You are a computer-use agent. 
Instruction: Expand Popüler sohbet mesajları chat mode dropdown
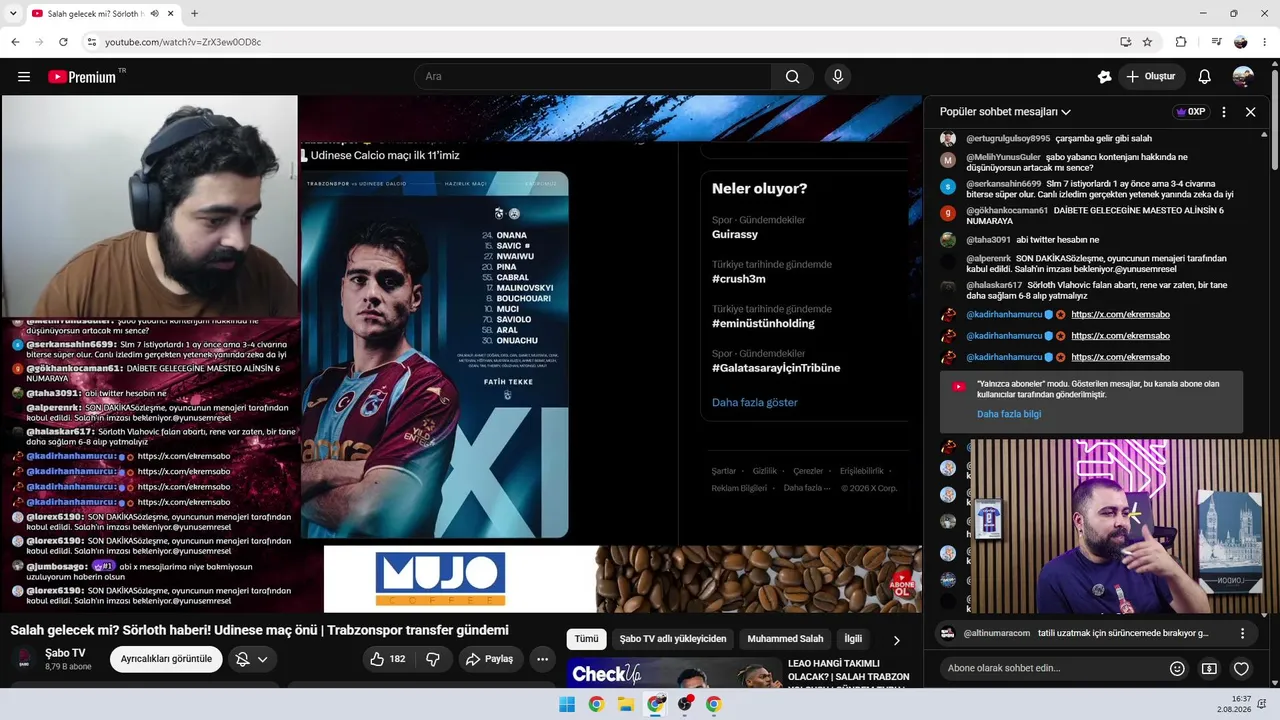pyautogui.click(x=1005, y=112)
